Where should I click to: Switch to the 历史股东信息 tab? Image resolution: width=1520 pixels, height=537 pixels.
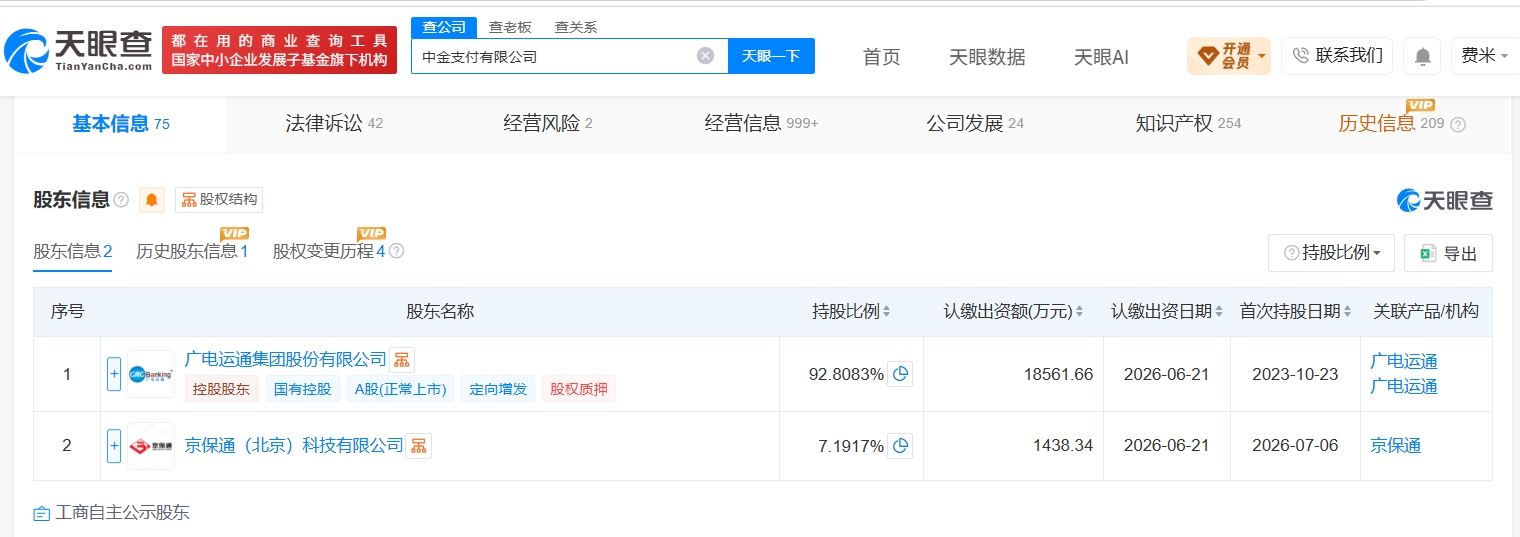pyautogui.click(x=192, y=251)
